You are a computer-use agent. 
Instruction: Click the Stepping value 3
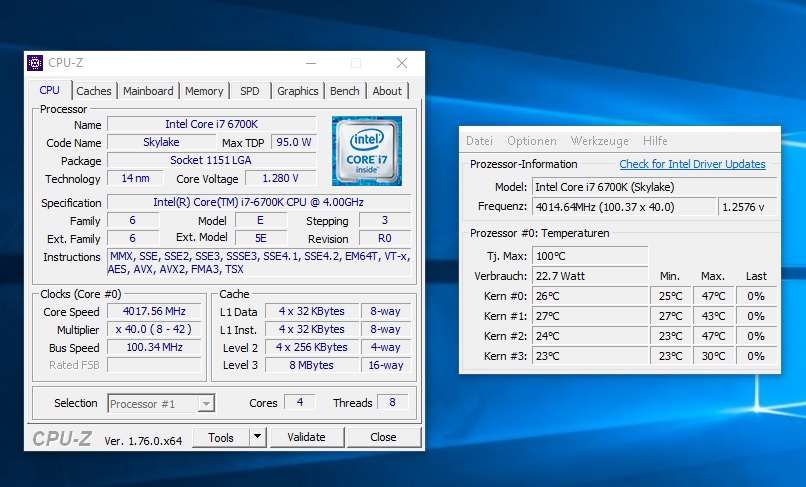384,220
